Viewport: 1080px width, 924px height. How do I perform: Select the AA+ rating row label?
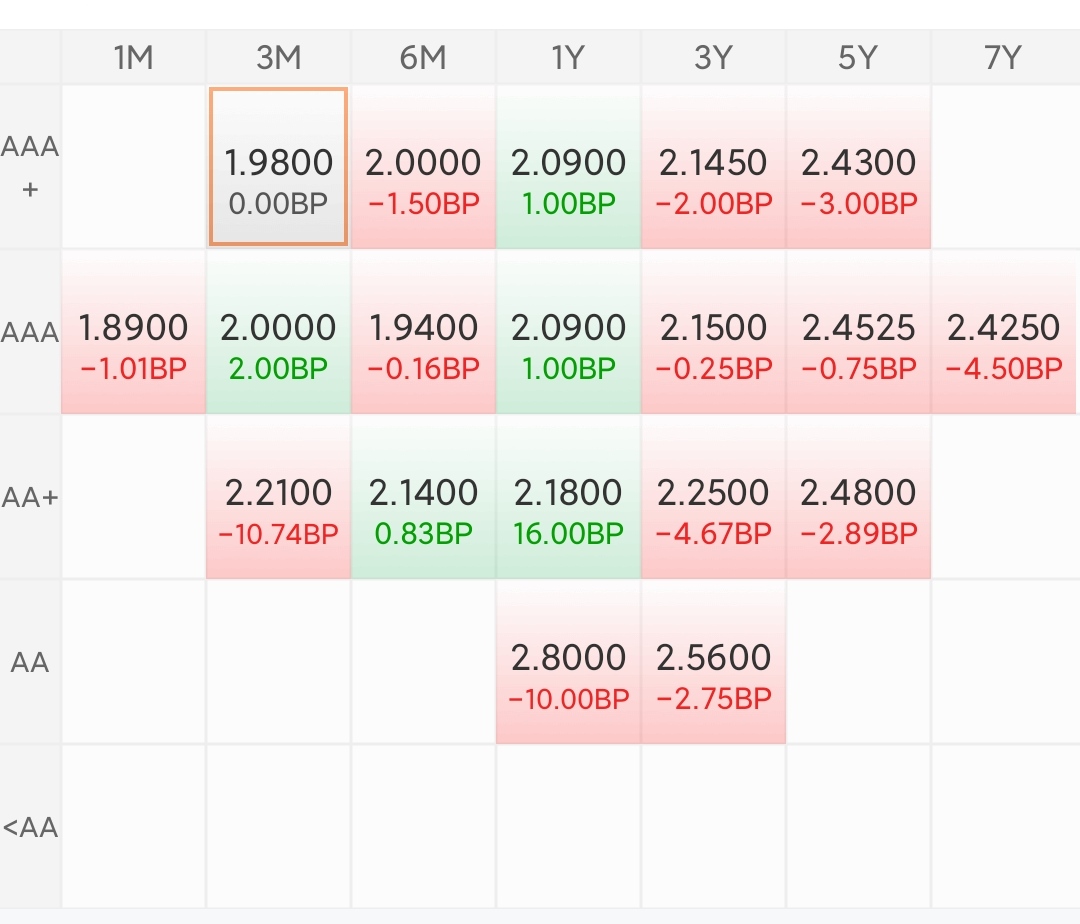click(30, 497)
